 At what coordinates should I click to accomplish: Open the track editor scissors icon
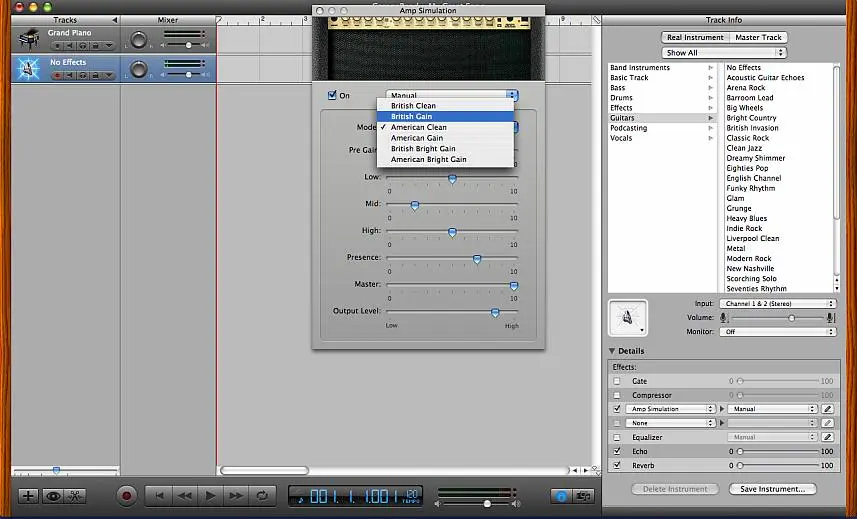coord(76,495)
